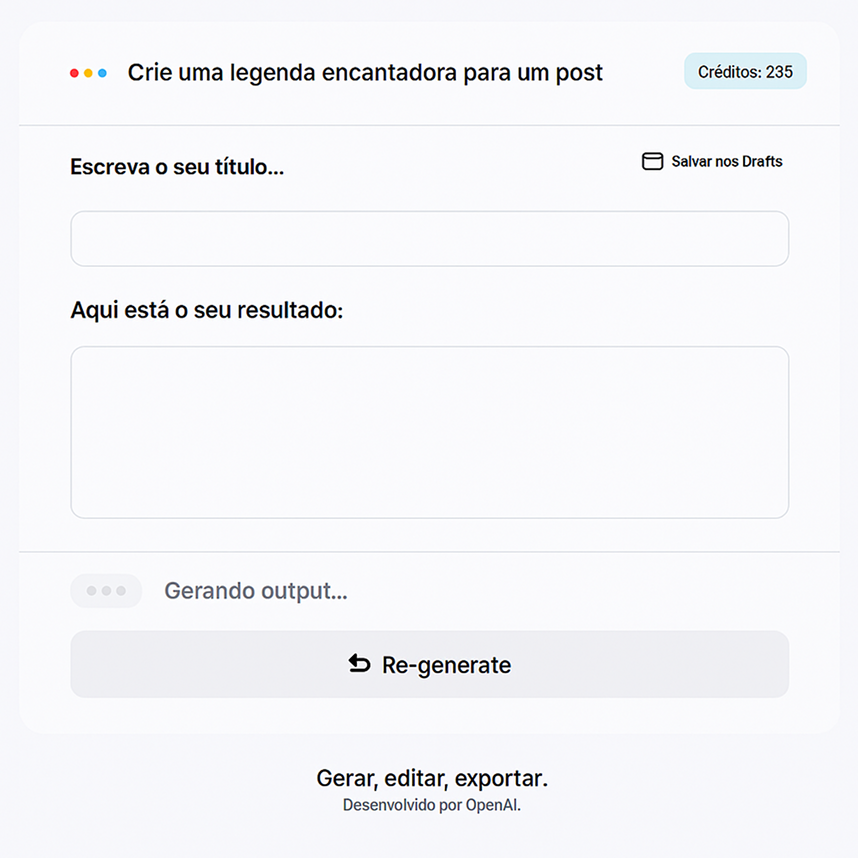Click the three-dot loading indicator pill
Viewport: 858px width, 858px height.
pos(106,591)
